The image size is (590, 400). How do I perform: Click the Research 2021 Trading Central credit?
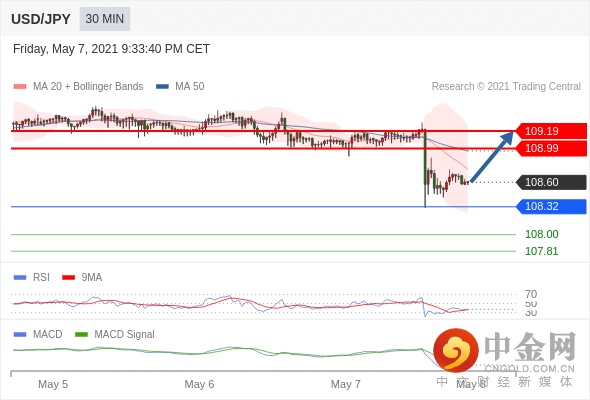[506, 87]
